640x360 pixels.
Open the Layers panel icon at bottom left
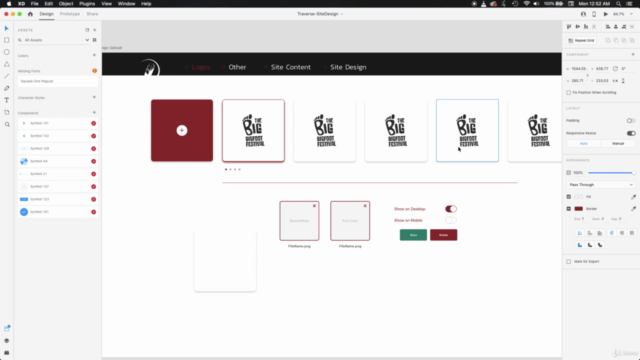(x=7, y=340)
